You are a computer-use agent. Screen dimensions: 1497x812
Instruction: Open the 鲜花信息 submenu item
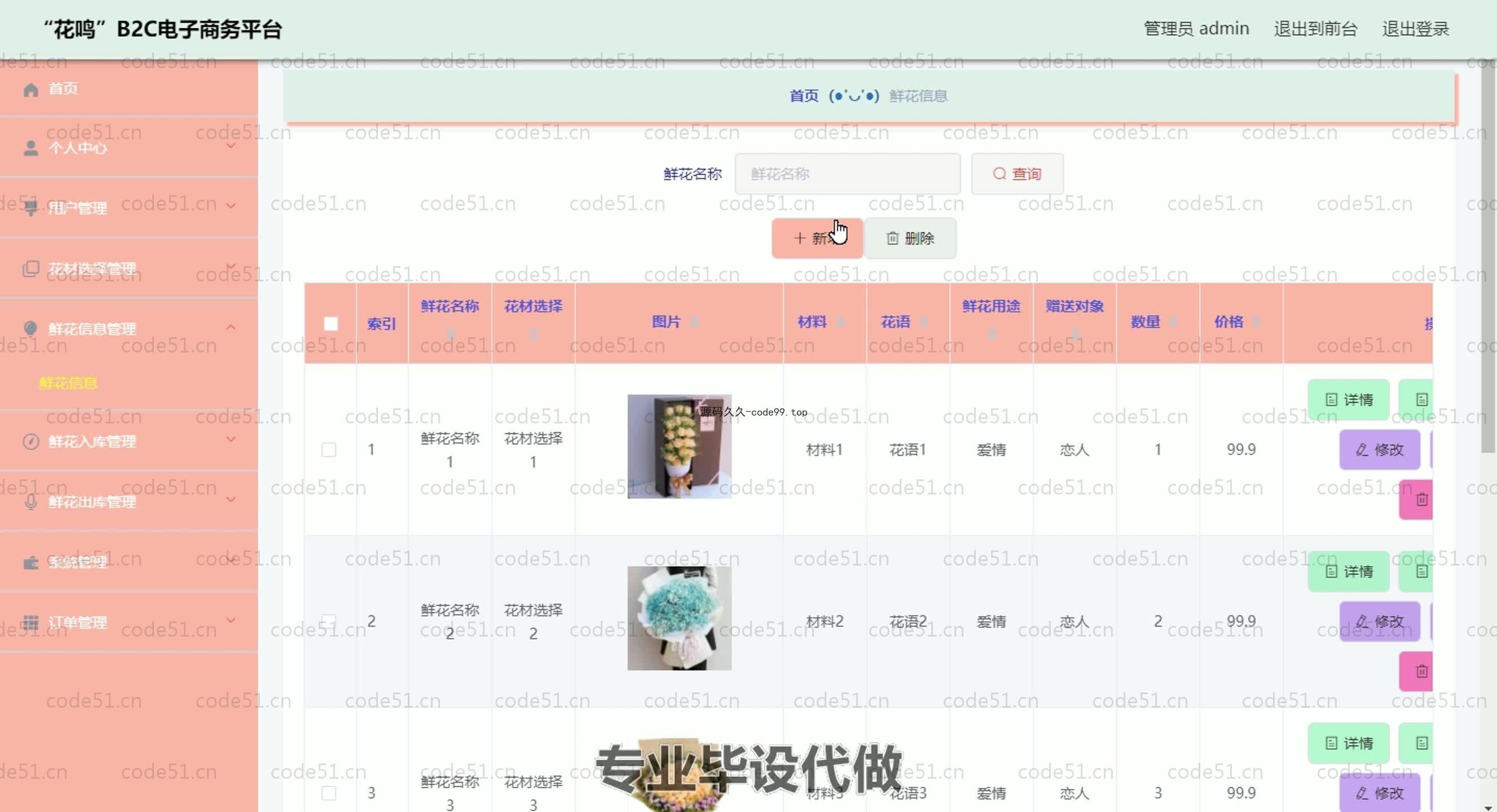tap(68, 383)
